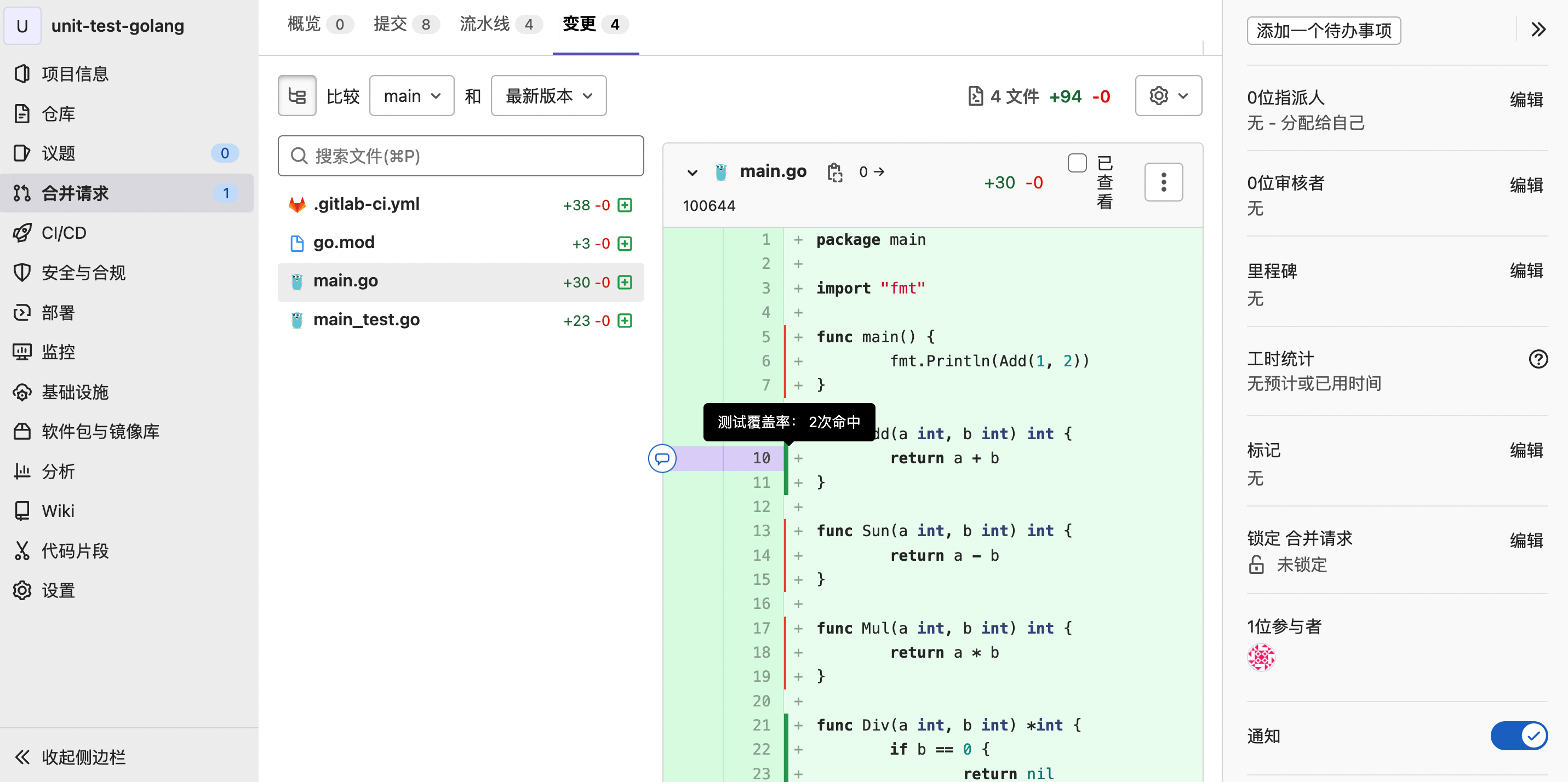
Task: Open more options menu for main.go diff
Action: click(x=1163, y=181)
